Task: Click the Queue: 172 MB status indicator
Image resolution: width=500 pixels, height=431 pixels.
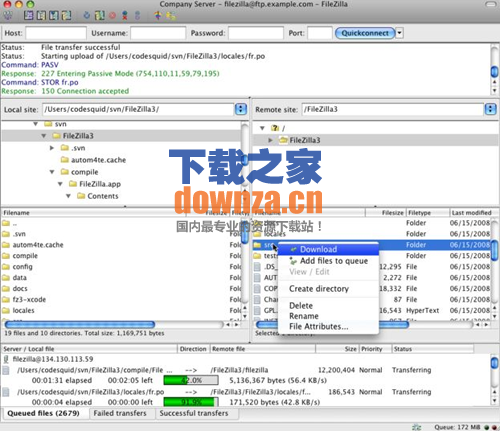Action: (x=457, y=427)
